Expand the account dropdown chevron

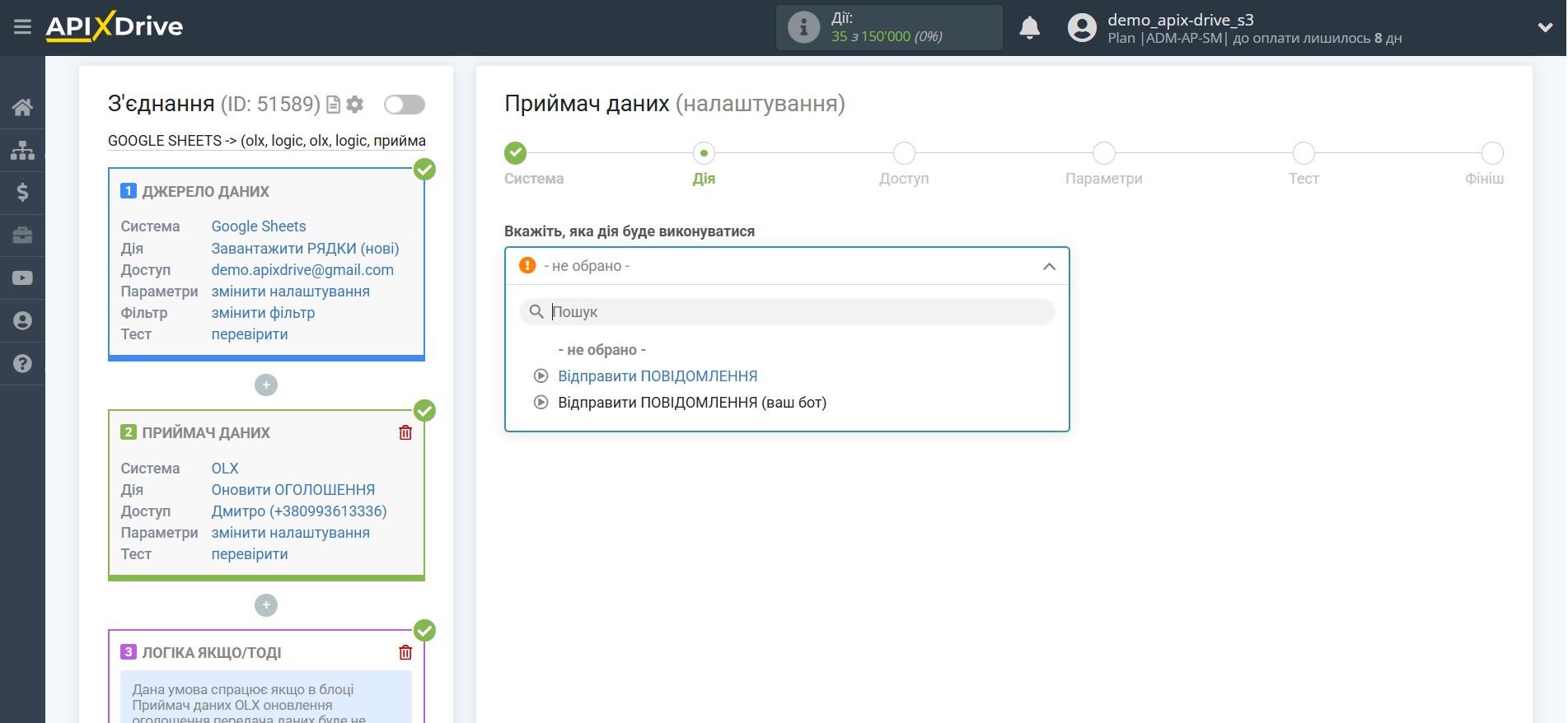1545,27
